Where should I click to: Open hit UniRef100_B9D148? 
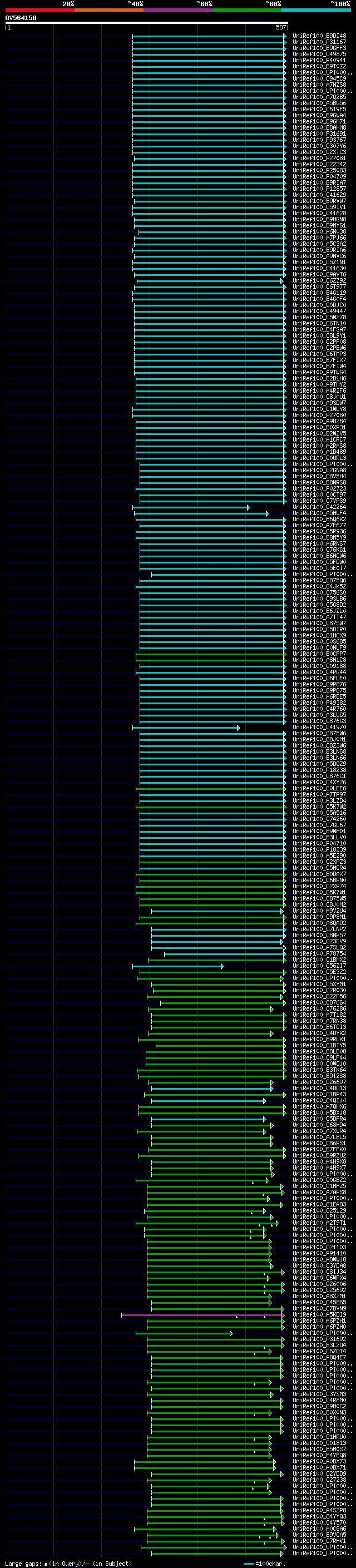(x=319, y=36)
